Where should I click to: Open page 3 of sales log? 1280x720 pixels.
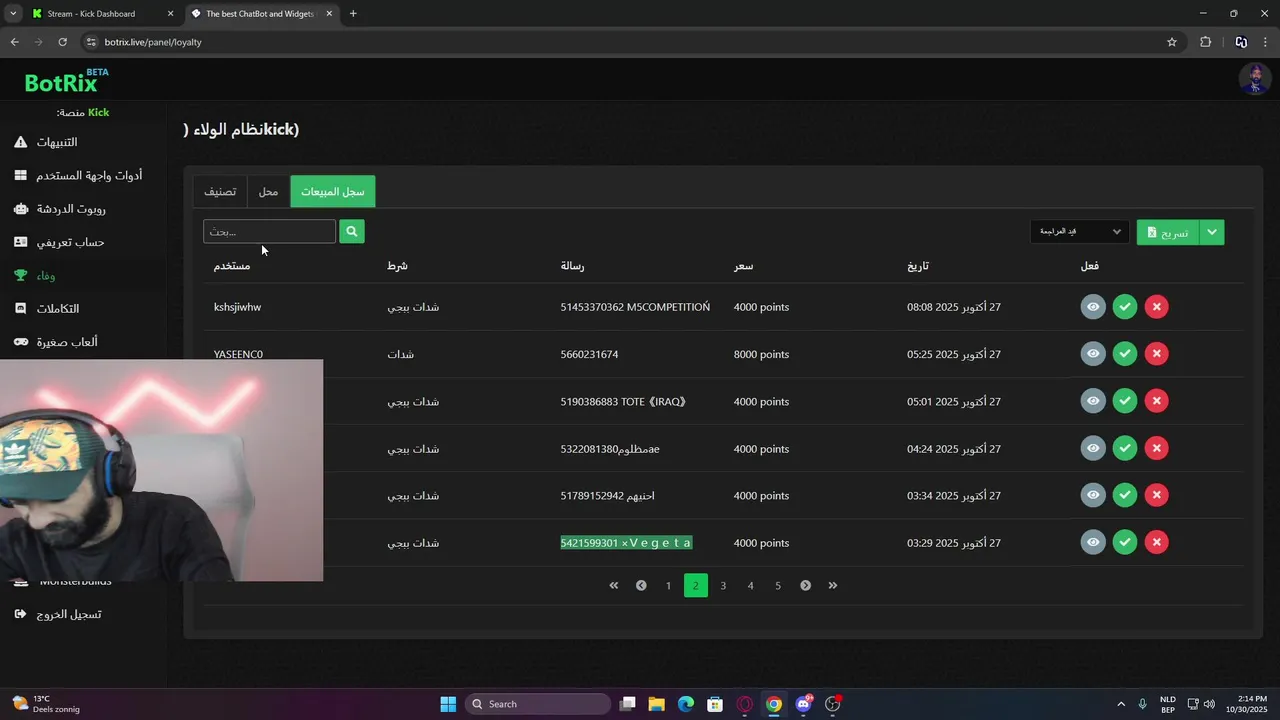[x=723, y=585]
